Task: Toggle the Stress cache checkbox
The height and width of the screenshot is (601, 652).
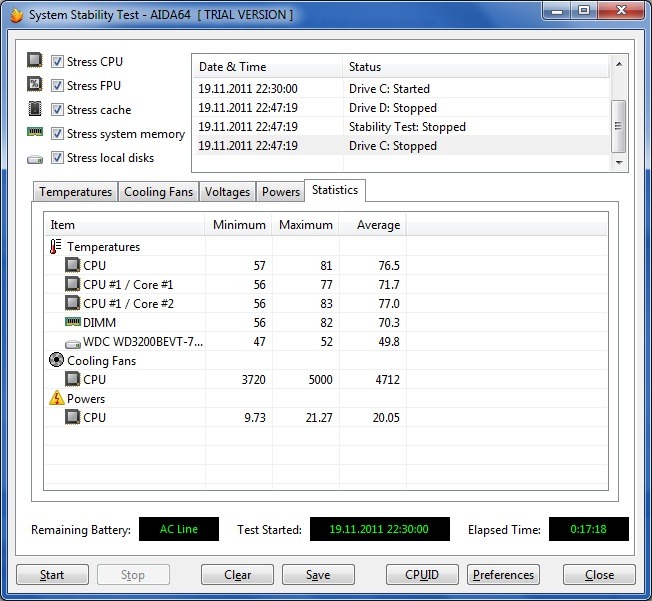Action: point(57,110)
